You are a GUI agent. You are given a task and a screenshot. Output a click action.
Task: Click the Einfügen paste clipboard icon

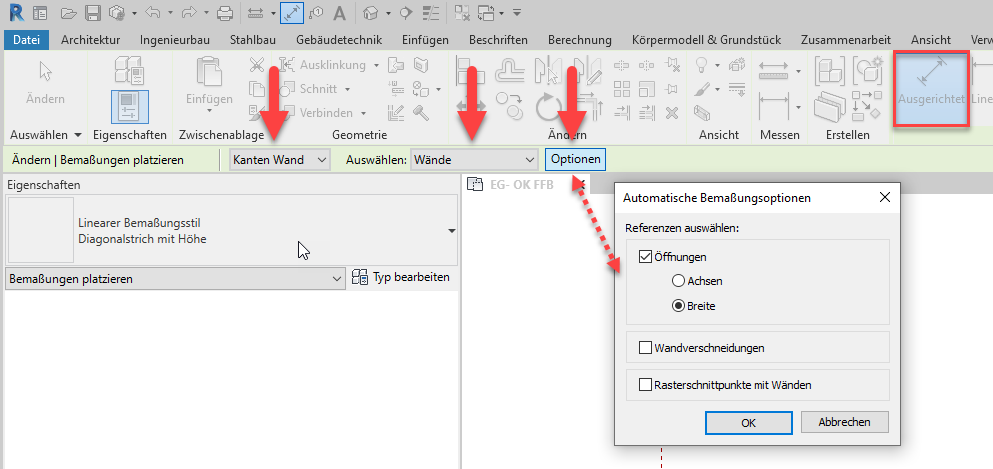pyautogui.click(x=209, y=84)
